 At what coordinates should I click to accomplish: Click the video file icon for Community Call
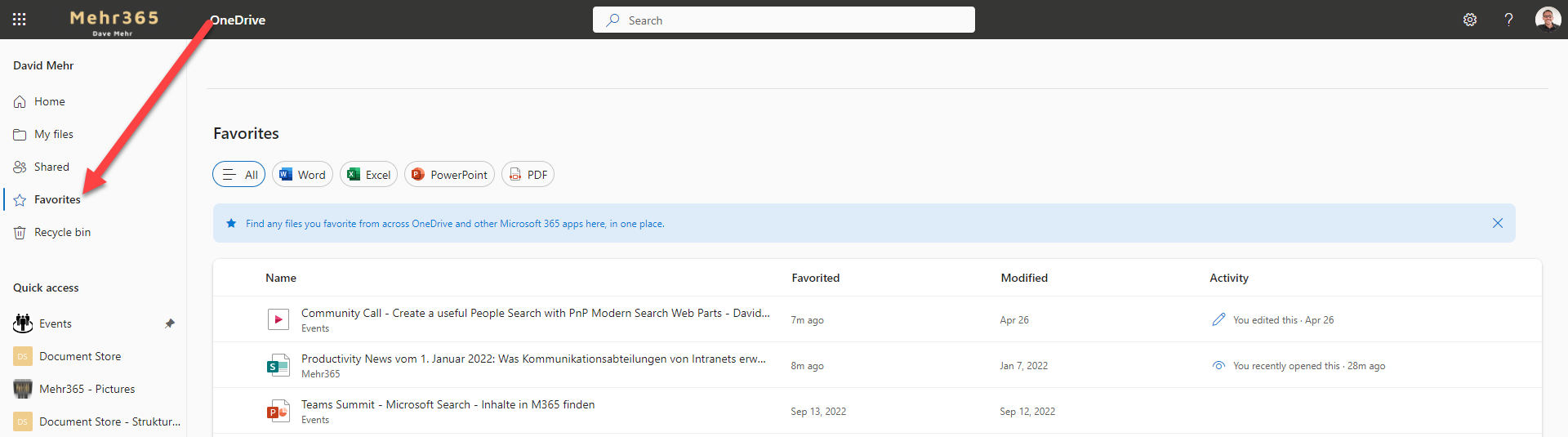coord(278,319)
